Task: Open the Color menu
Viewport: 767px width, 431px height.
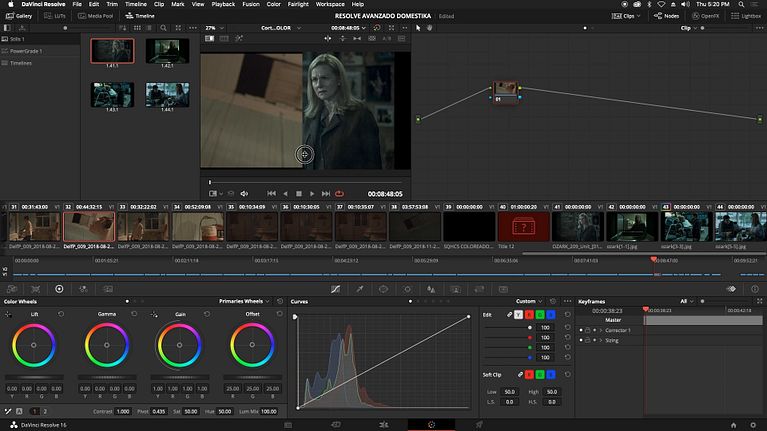Action: click(x=273, y=4)
